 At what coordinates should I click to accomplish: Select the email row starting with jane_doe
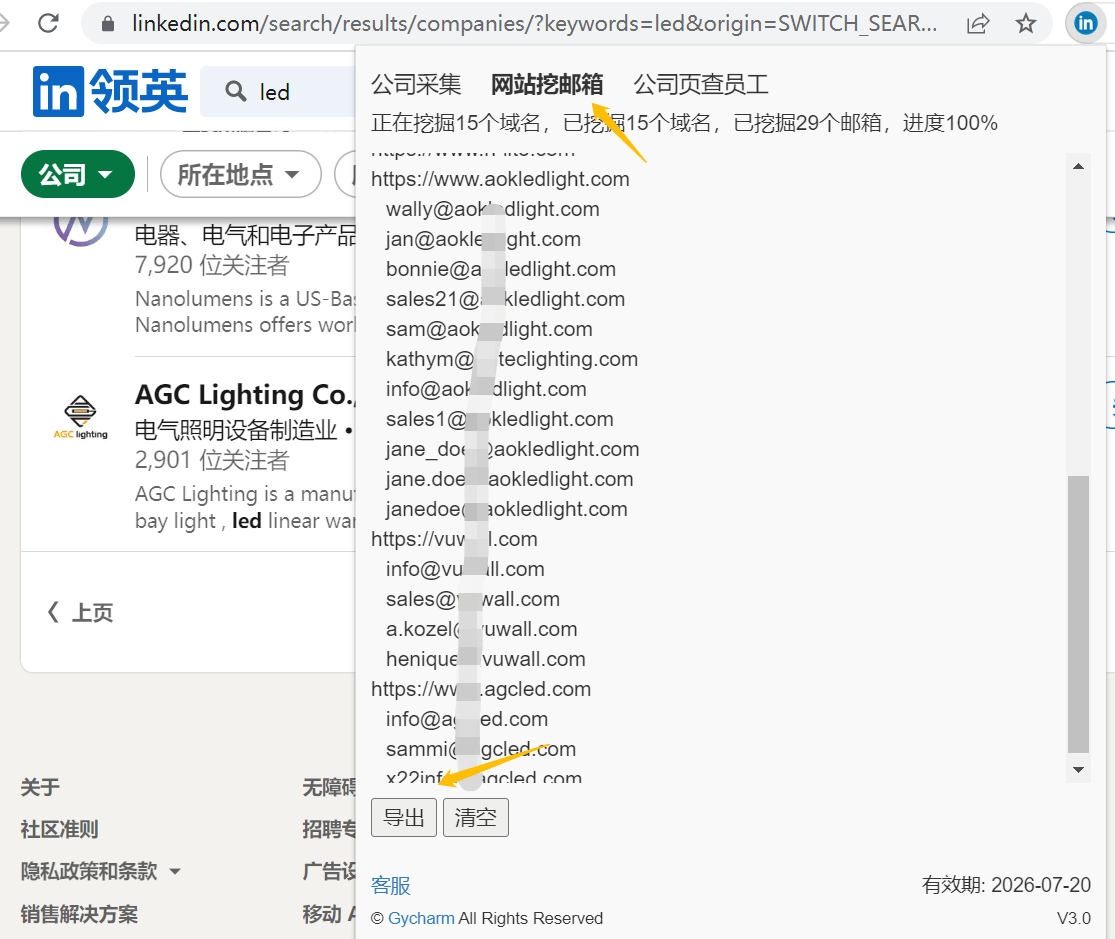[513, 449]
